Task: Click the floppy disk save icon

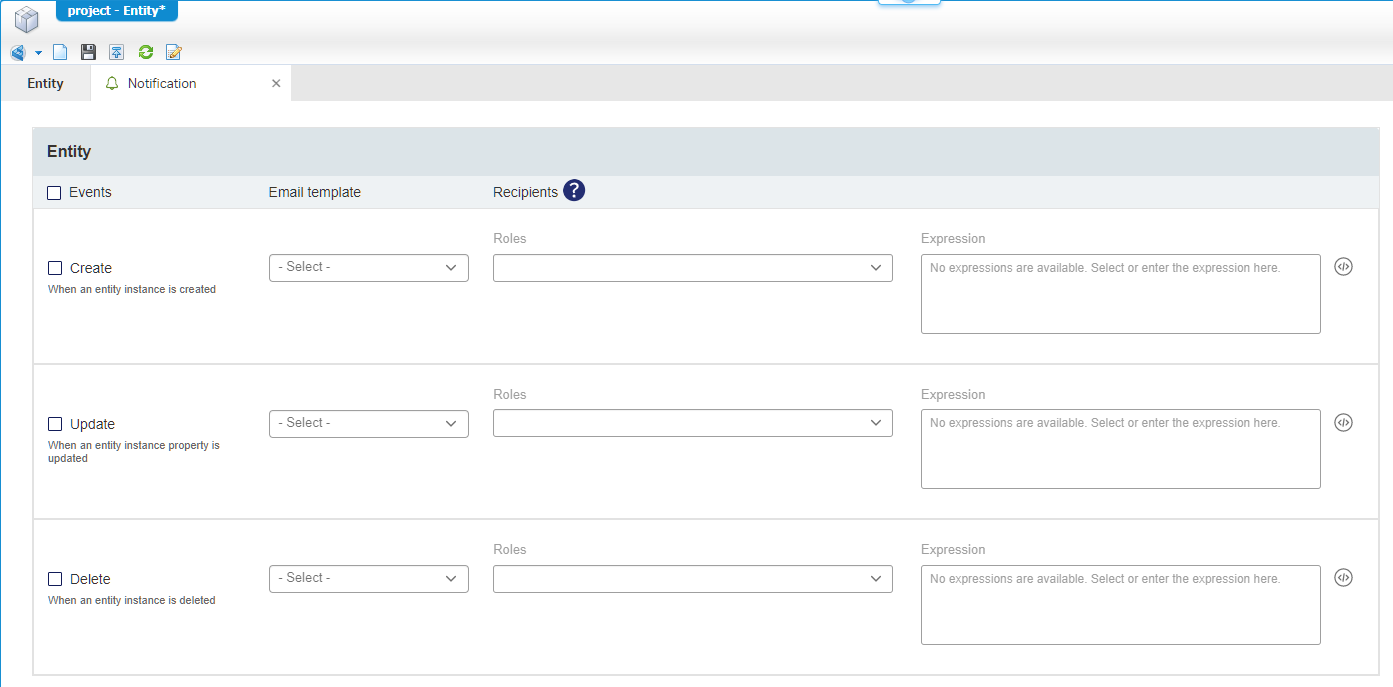Action: tap(88, 52)
